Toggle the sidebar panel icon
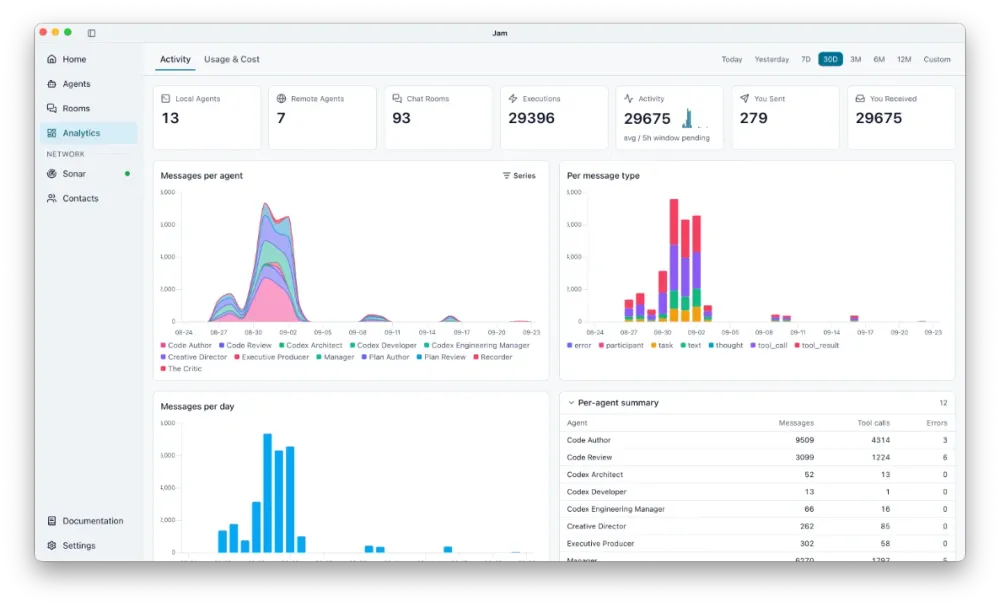1000x607 pixels. coord(92,33)
